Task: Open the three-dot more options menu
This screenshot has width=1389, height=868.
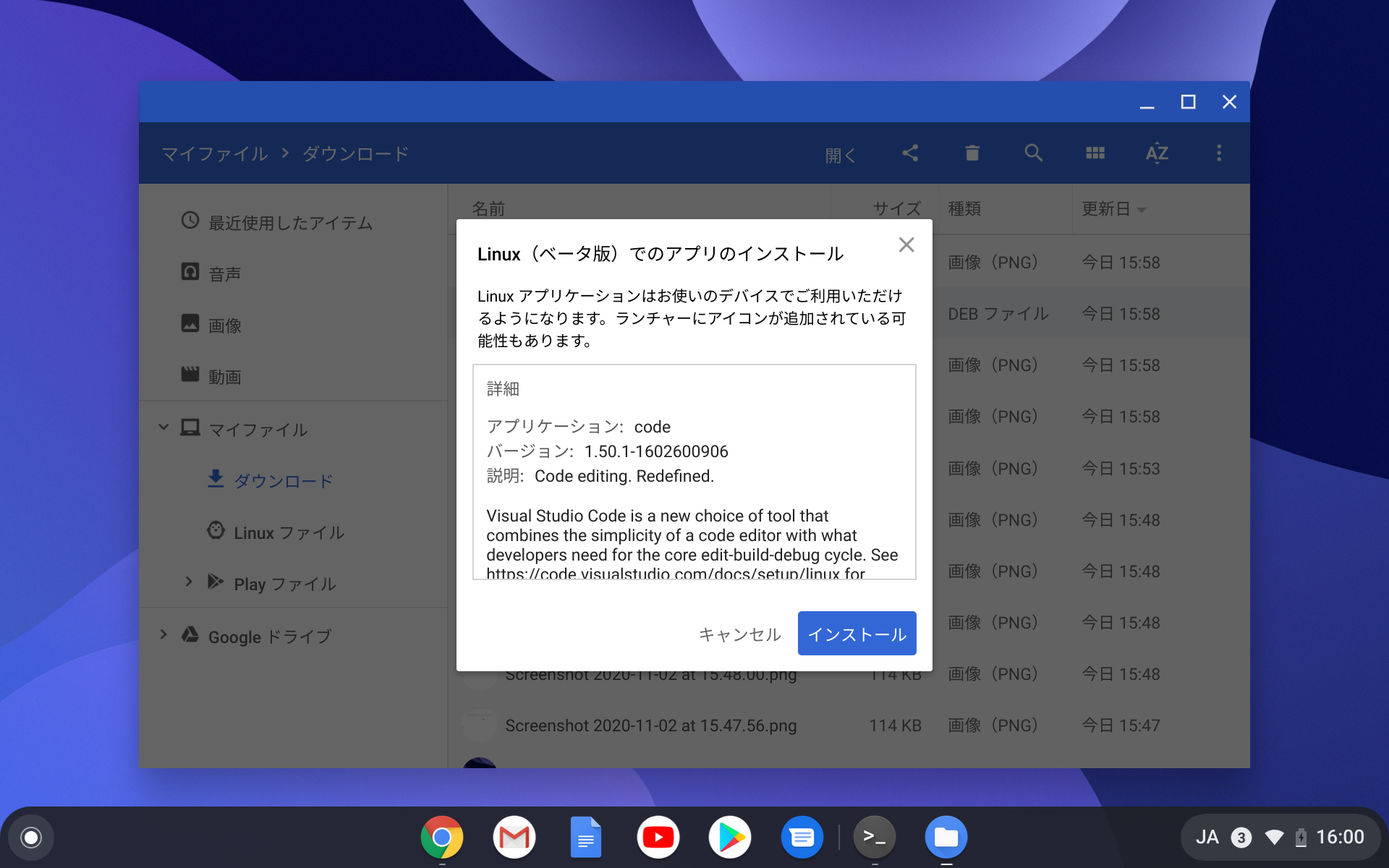Action: [x=1219, y=153]
